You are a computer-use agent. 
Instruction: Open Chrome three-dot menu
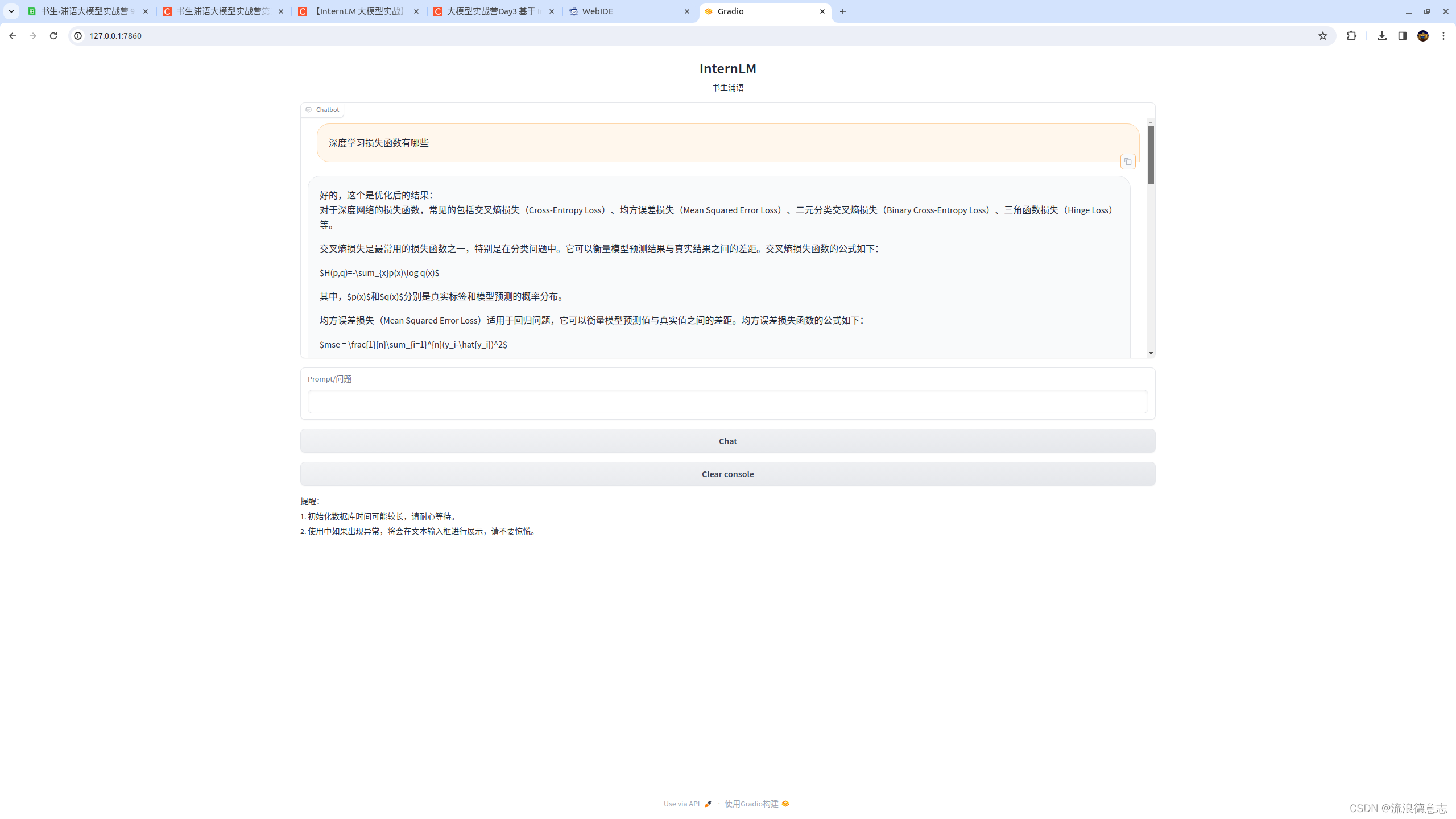[1443, 36]
